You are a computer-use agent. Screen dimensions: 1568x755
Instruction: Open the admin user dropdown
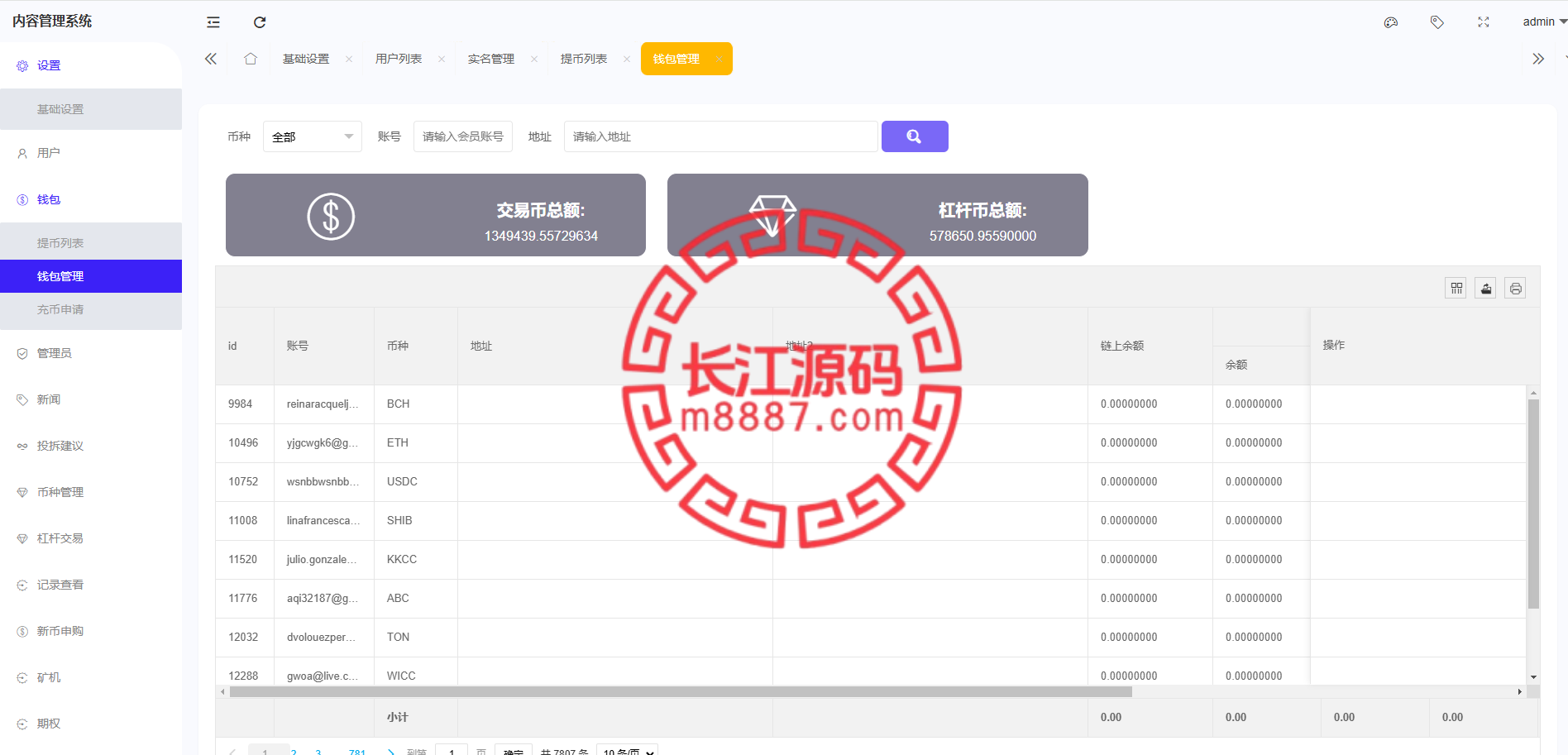tap(1544, 22)
